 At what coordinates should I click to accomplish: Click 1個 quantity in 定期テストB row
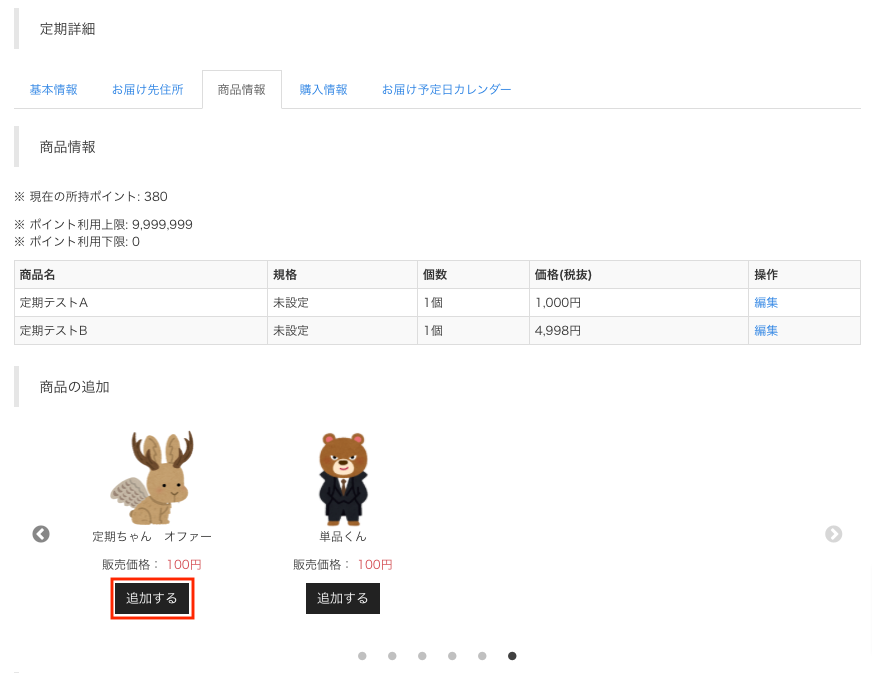[x=433, y=330]
